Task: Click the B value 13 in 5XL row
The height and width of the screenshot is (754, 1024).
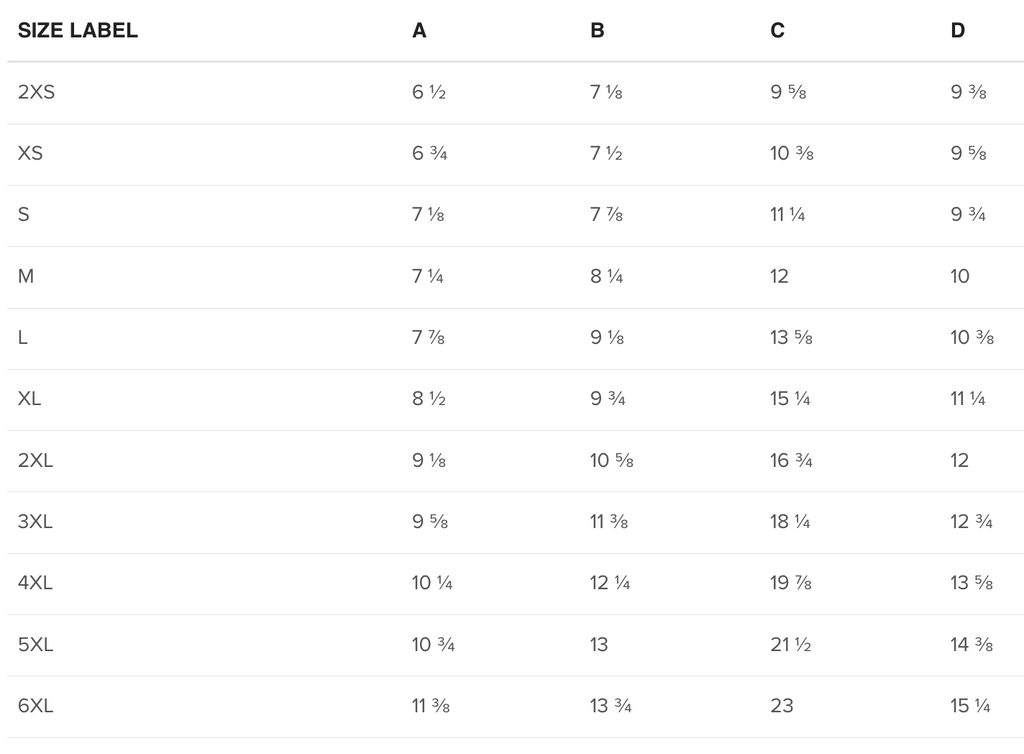Action: [599, 645]
